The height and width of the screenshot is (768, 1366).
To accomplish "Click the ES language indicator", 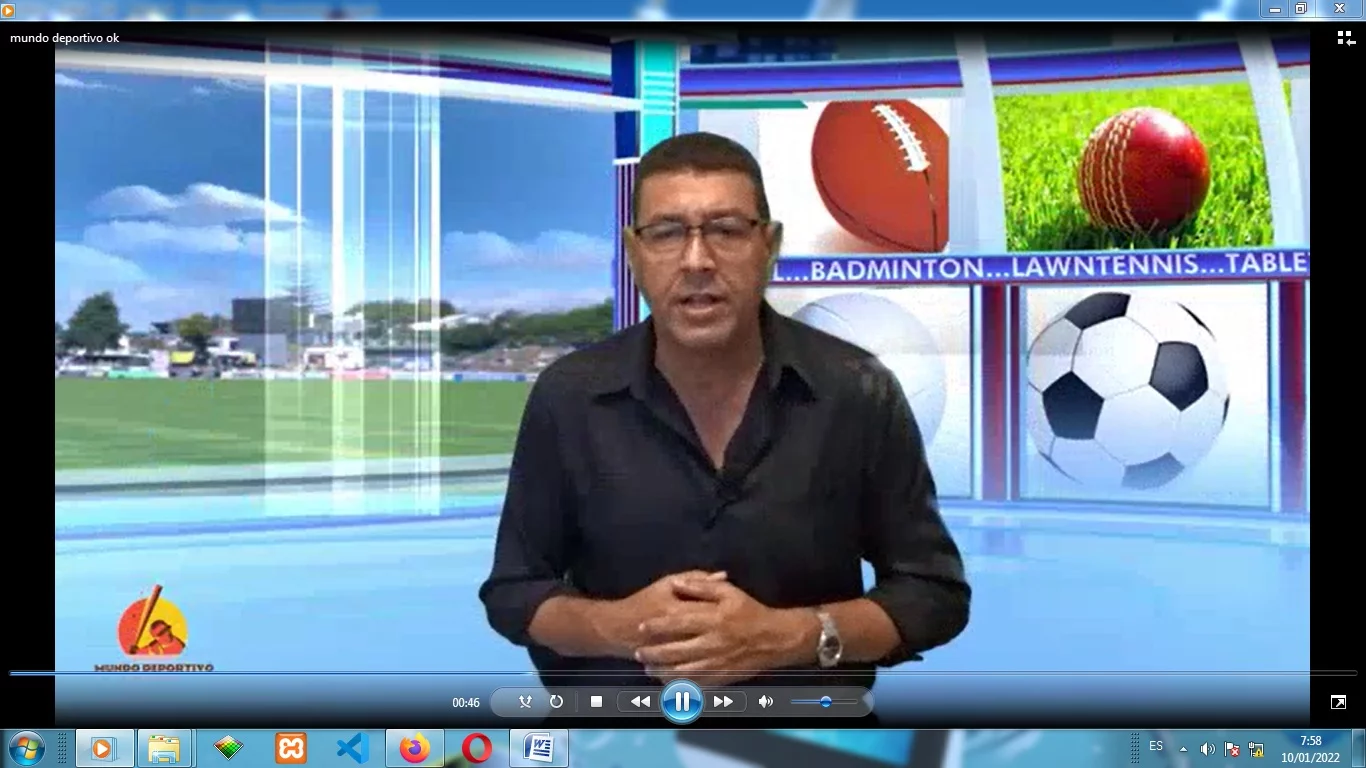I will pyautogui.click(x=1156, y=746).
